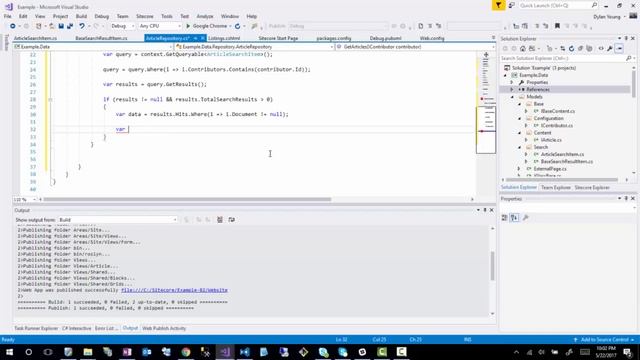Click the editor horizontal scrollbar
The image size is (640, 360).
tap(187, 200)
